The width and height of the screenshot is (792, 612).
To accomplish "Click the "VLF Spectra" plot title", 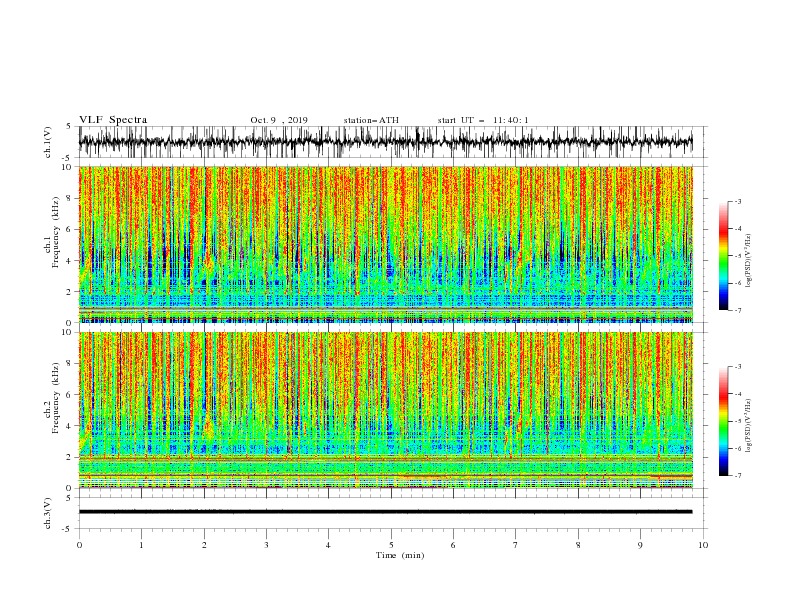I will click(113, 120).
